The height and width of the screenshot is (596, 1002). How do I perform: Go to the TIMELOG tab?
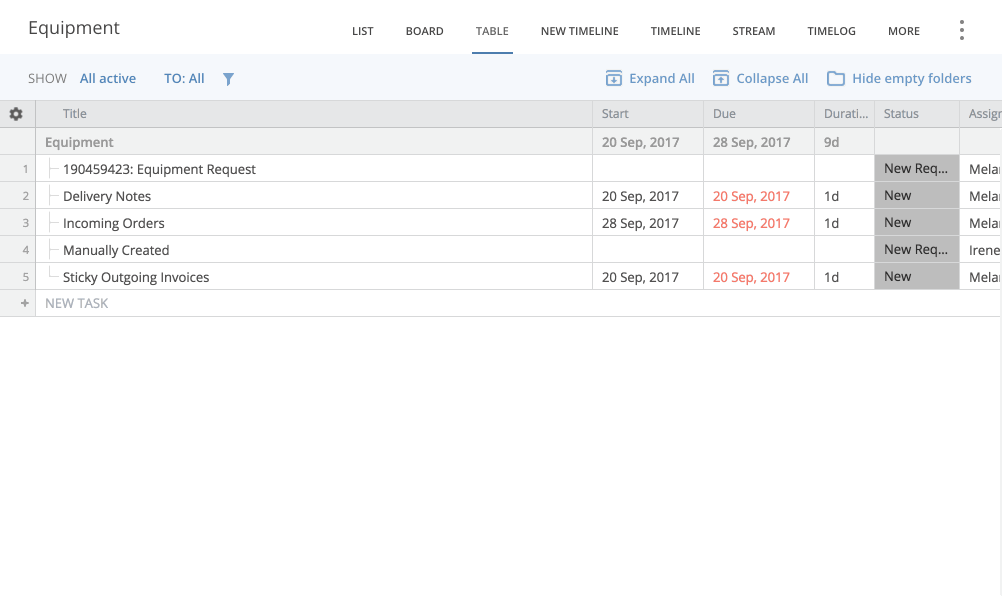(x=831, y=31)
